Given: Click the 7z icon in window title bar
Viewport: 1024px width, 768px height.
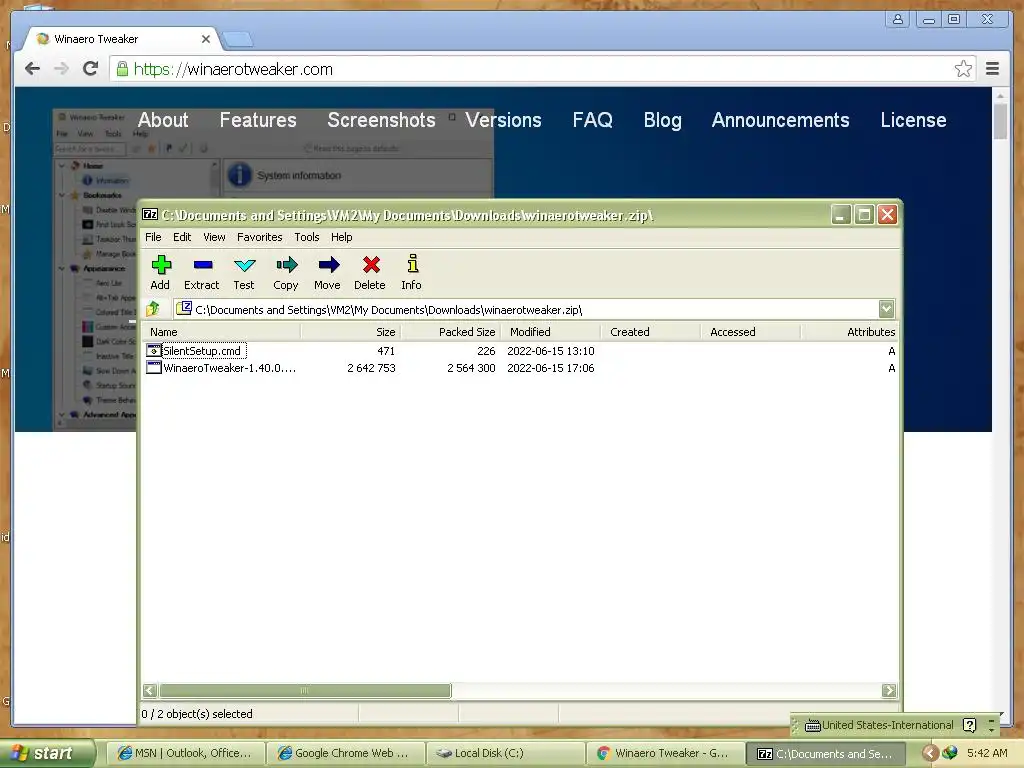Looking at the screenshot, I should coord(150,214).
